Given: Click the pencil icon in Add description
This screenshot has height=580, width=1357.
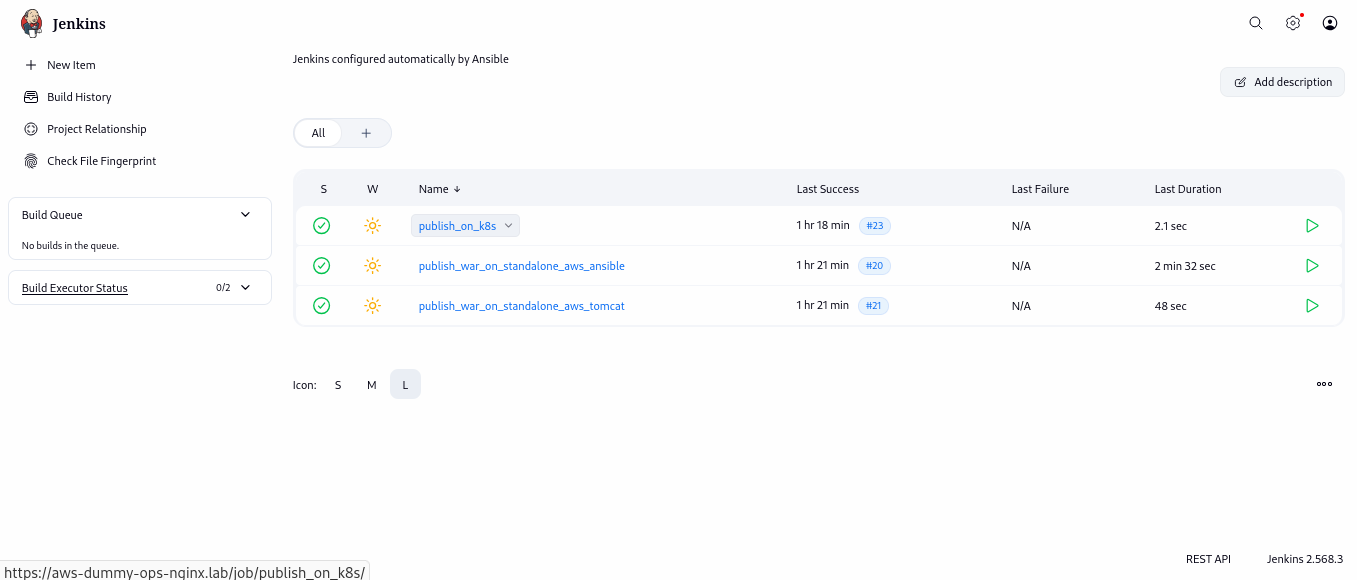Looking at the screenshot, I should pos(1241,82).
